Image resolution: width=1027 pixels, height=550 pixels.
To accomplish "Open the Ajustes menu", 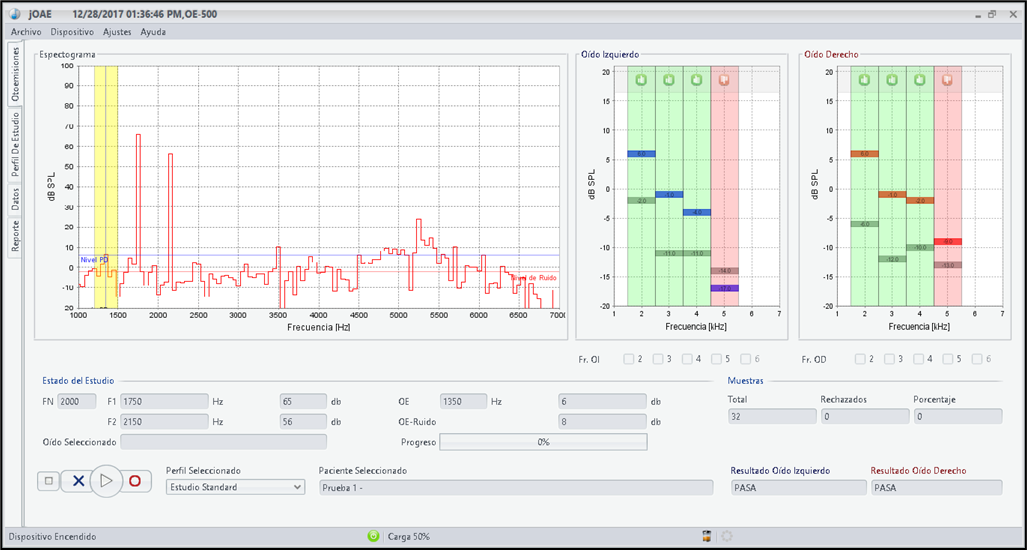I will point(117,31).
